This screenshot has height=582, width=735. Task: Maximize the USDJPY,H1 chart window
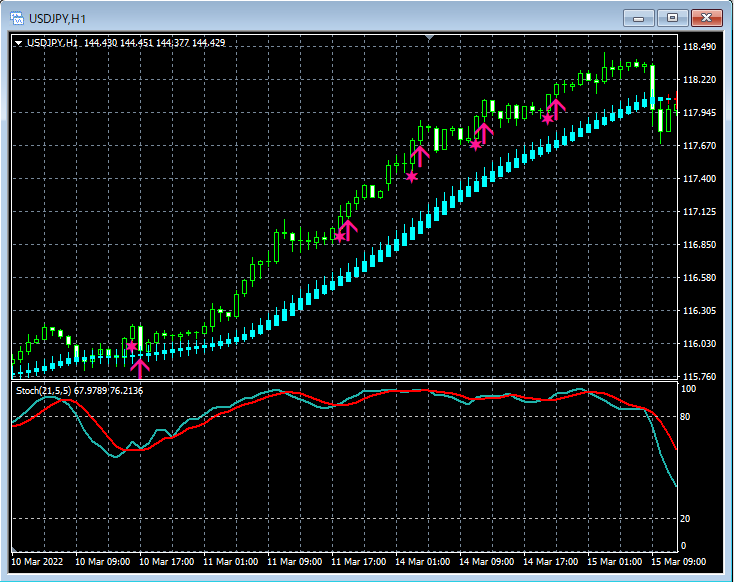[x=672, y=18]
